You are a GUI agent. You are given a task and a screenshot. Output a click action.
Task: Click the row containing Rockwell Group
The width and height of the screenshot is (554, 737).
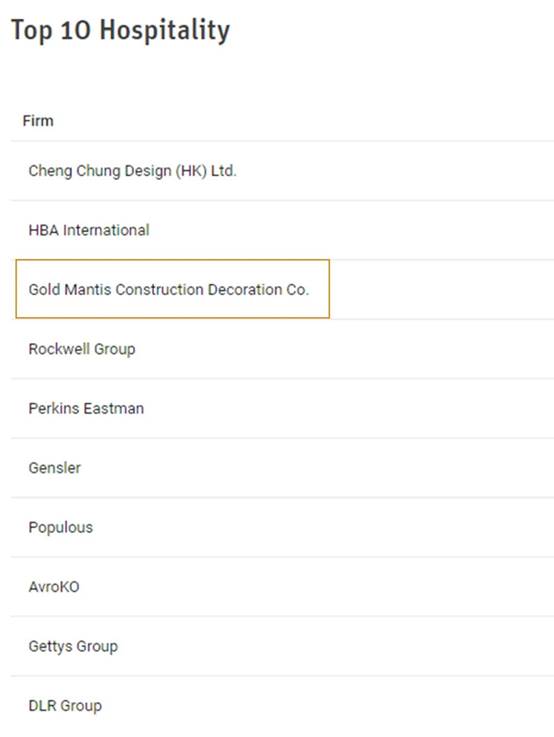tap(282, 349)
